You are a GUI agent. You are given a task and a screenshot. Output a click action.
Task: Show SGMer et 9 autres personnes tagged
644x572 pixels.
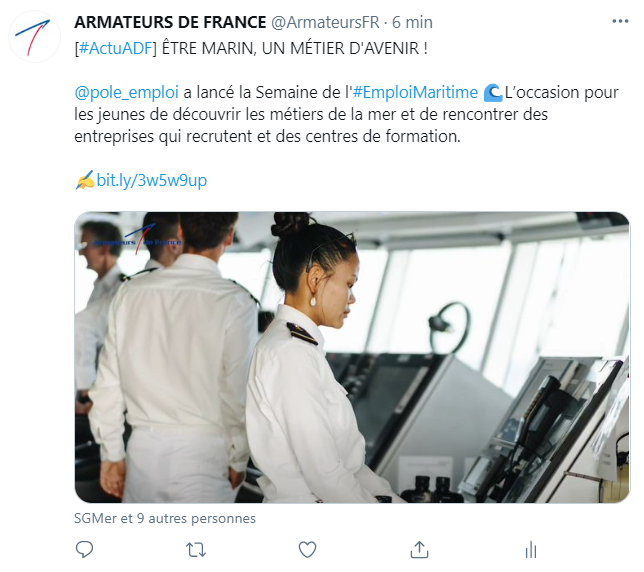tap(165, 518)
